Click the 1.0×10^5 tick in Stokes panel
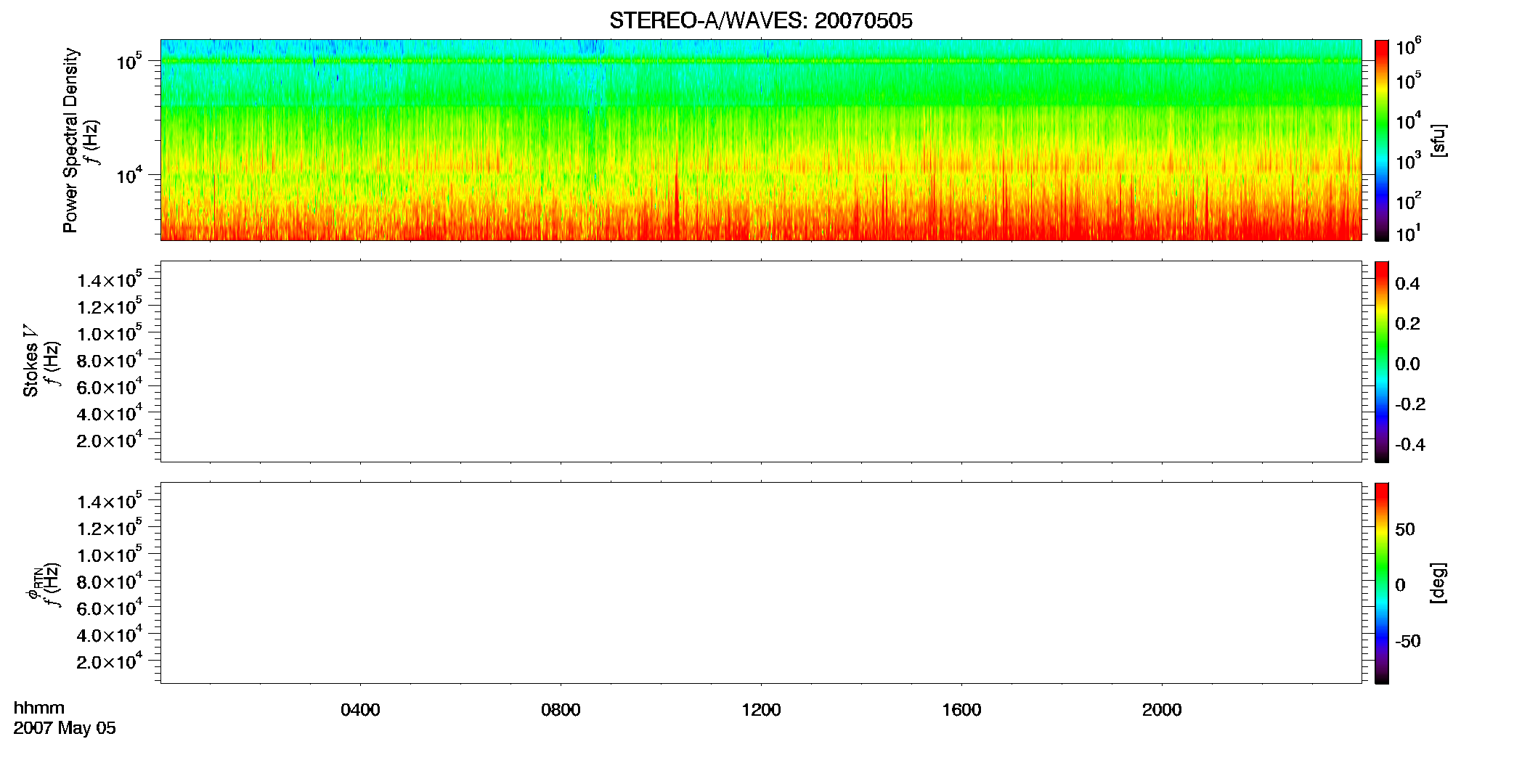Image resolution: width=1522 pixels, height=784 pixels. pyautogui.click(x=110, y=333)
